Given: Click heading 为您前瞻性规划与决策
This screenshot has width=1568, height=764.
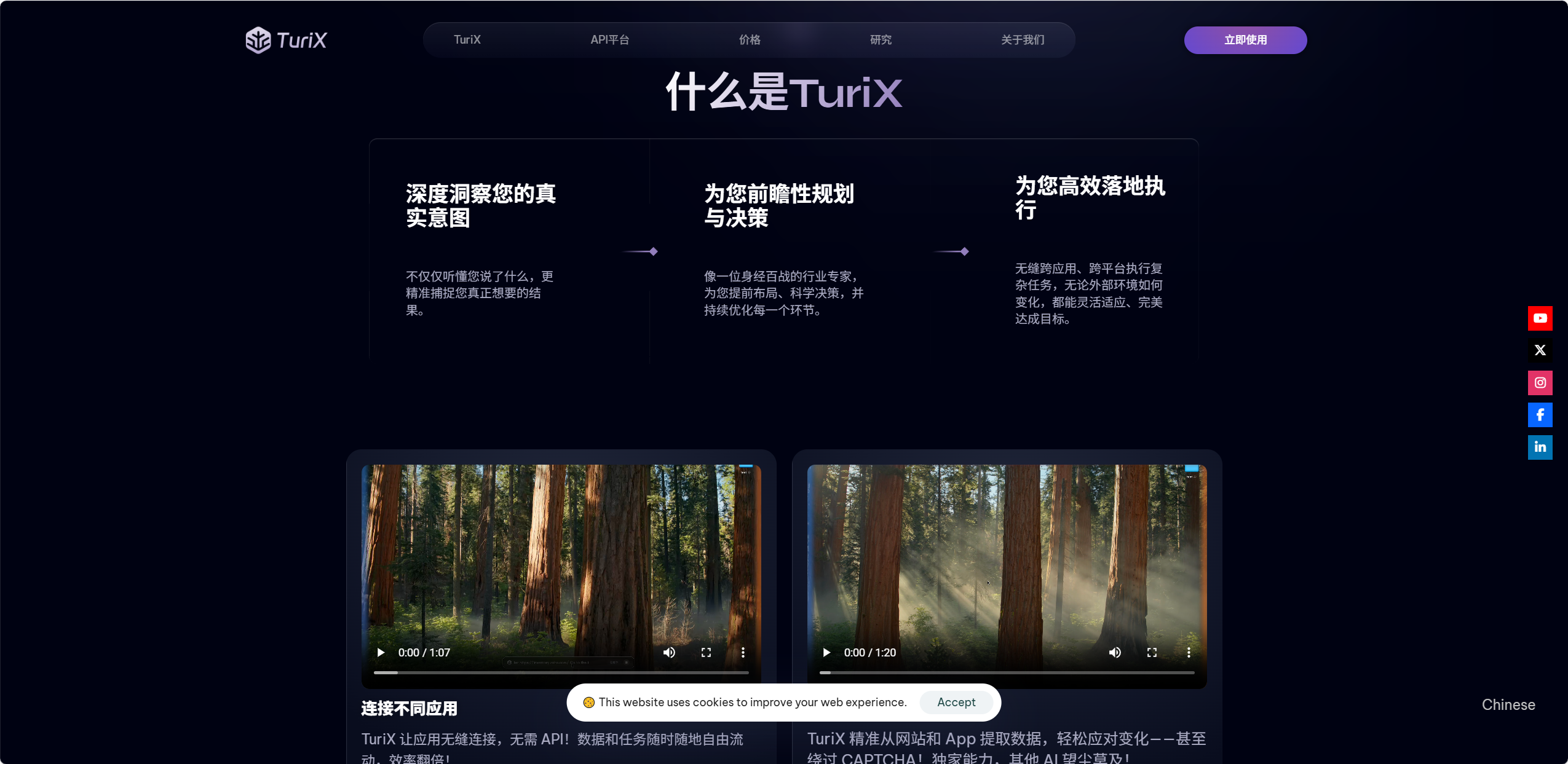Looking at the screenshot, I should (x=778, y=205).
